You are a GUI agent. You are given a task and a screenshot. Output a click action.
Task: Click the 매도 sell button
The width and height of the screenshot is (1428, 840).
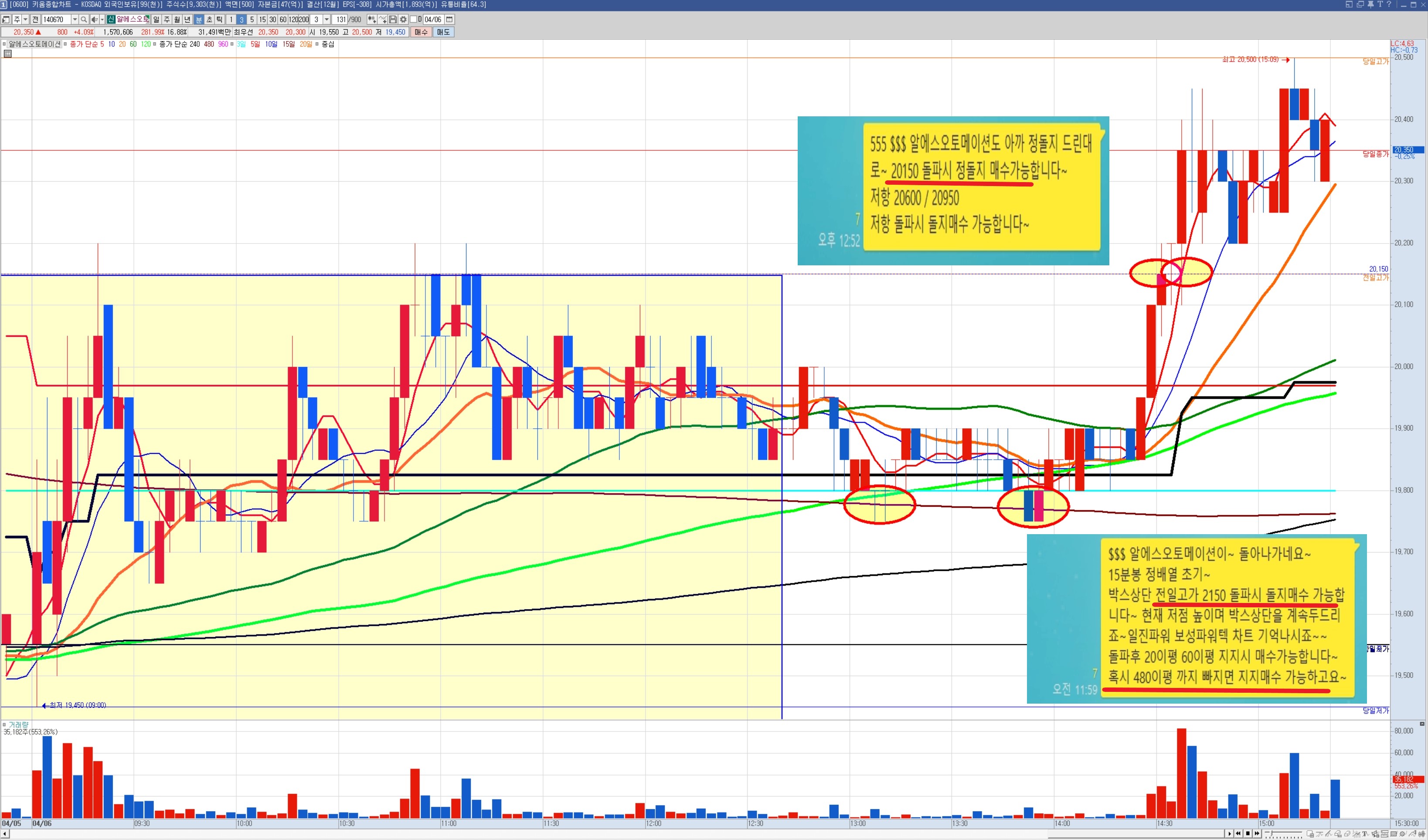pyautogui.click(x=443, y=32)
